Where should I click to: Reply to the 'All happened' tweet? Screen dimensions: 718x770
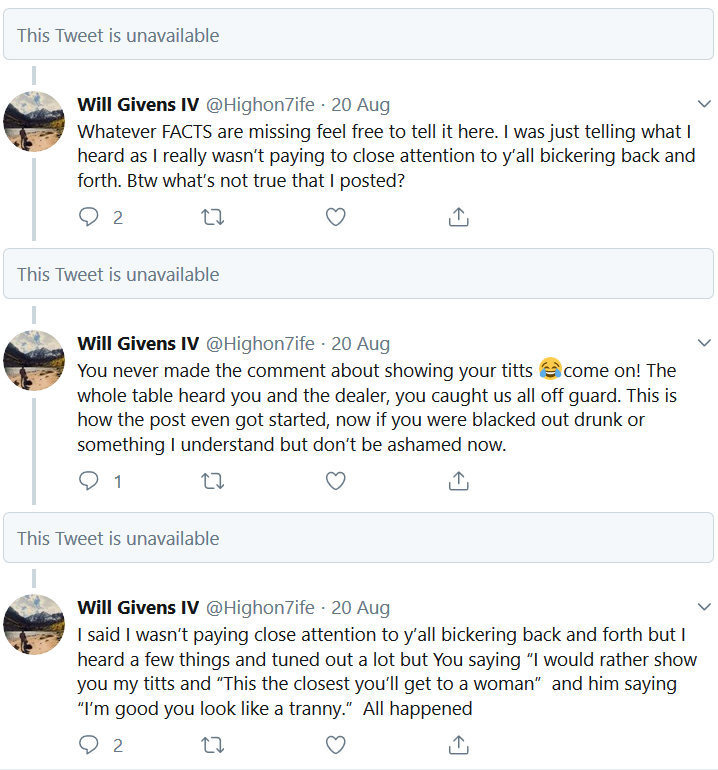point(90,745)
